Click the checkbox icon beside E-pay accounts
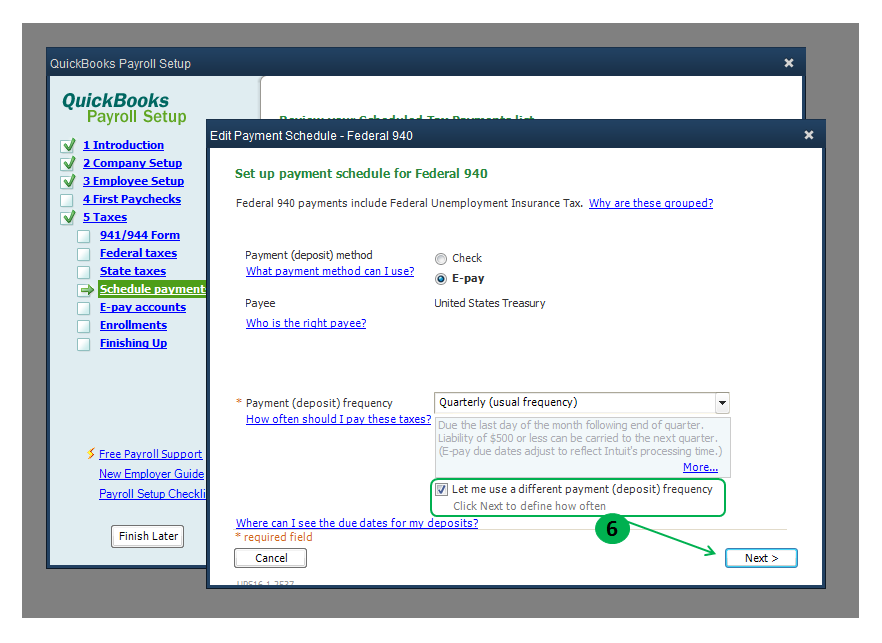 coord(84,308)
